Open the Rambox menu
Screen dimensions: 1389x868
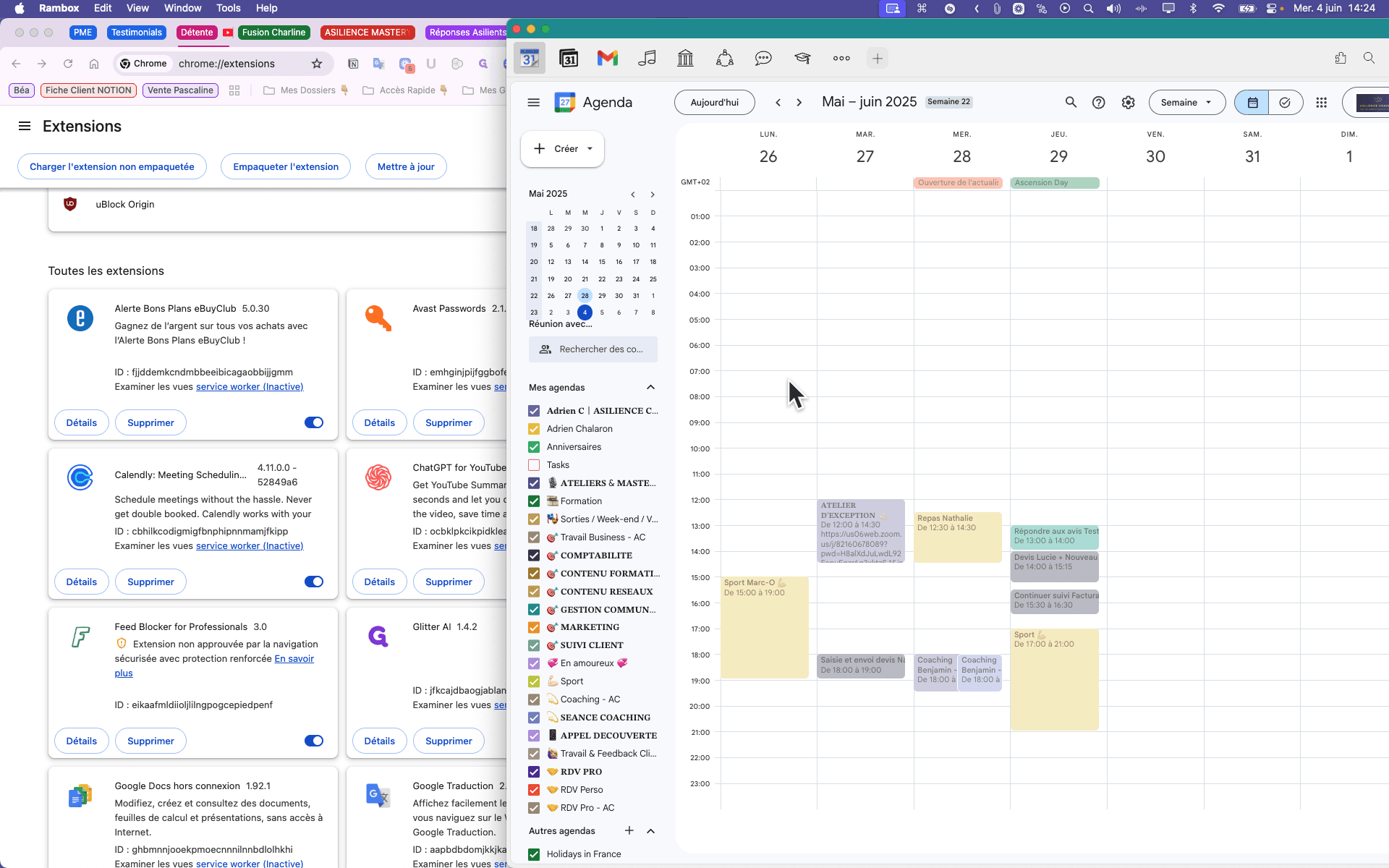59,8
